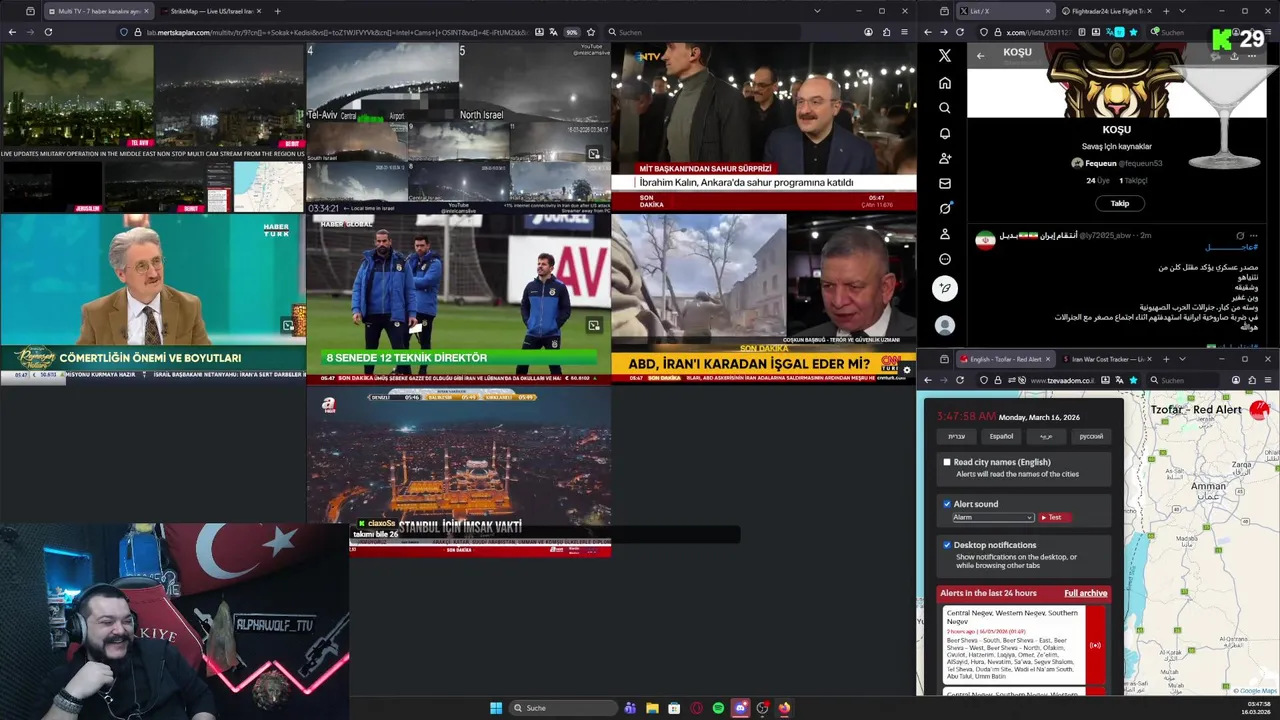Screen dimensions: 1280x720
Task: Switch Tzofar language to Español
Action: coord(1001,436)
